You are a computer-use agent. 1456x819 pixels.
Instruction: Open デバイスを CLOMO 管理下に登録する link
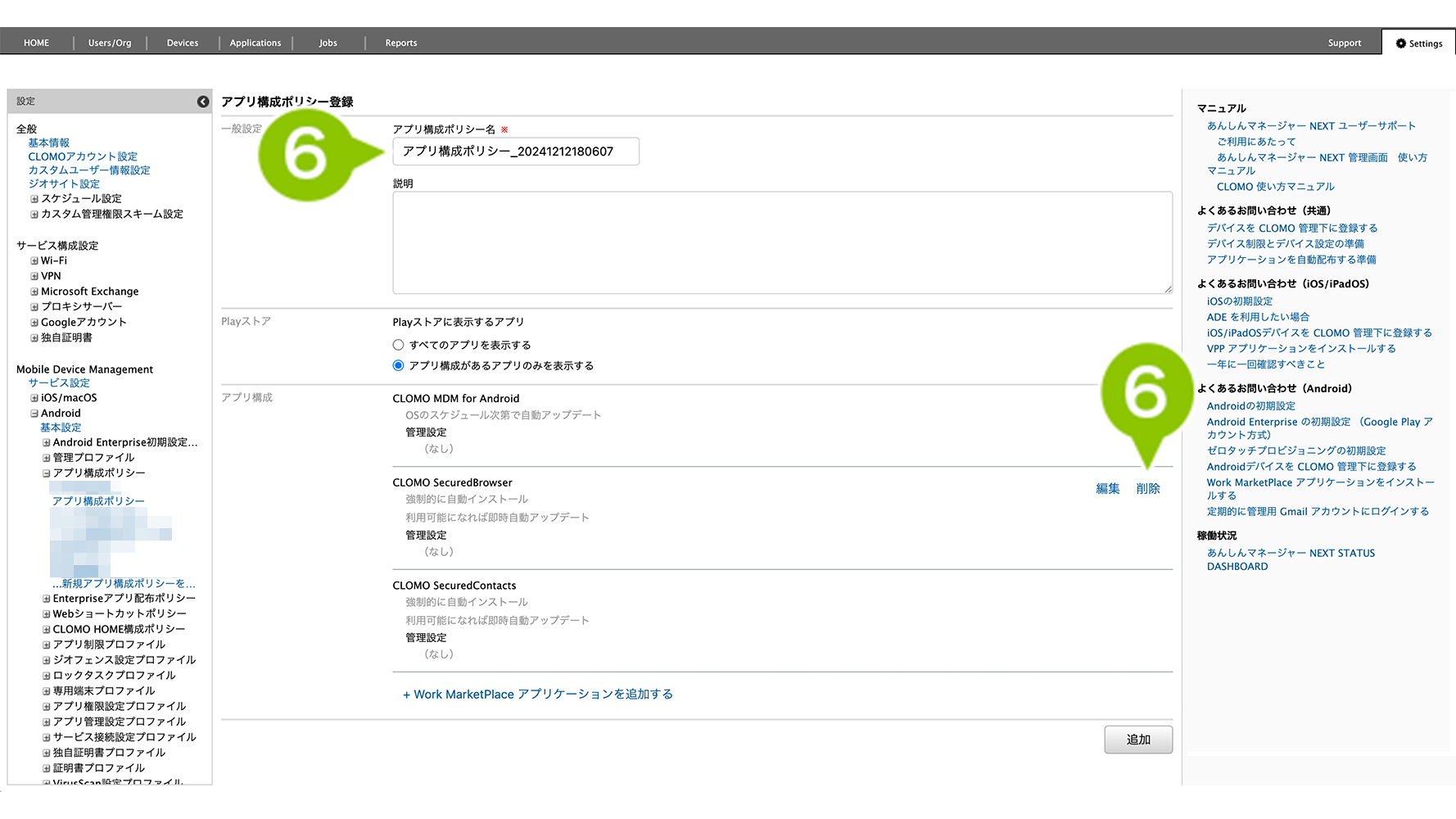(1292, 229)
